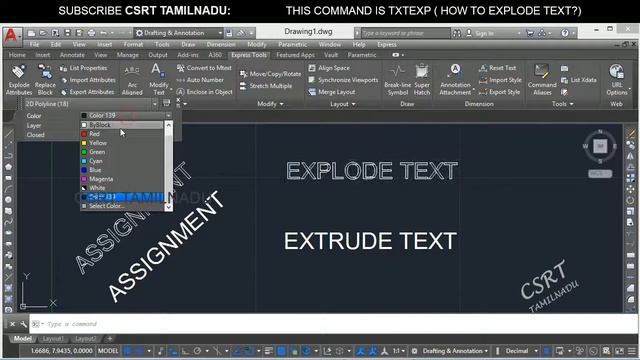The height and width of the screenshot is (360, 640).
Task: Expand the Modify panel arrow
Action: 282,104
